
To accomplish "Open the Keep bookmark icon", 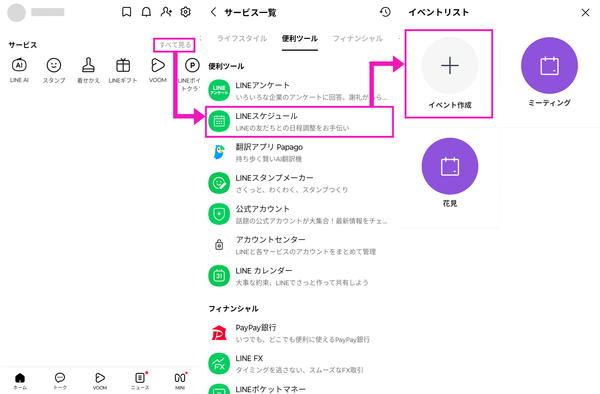I will [x=126, y=12].
